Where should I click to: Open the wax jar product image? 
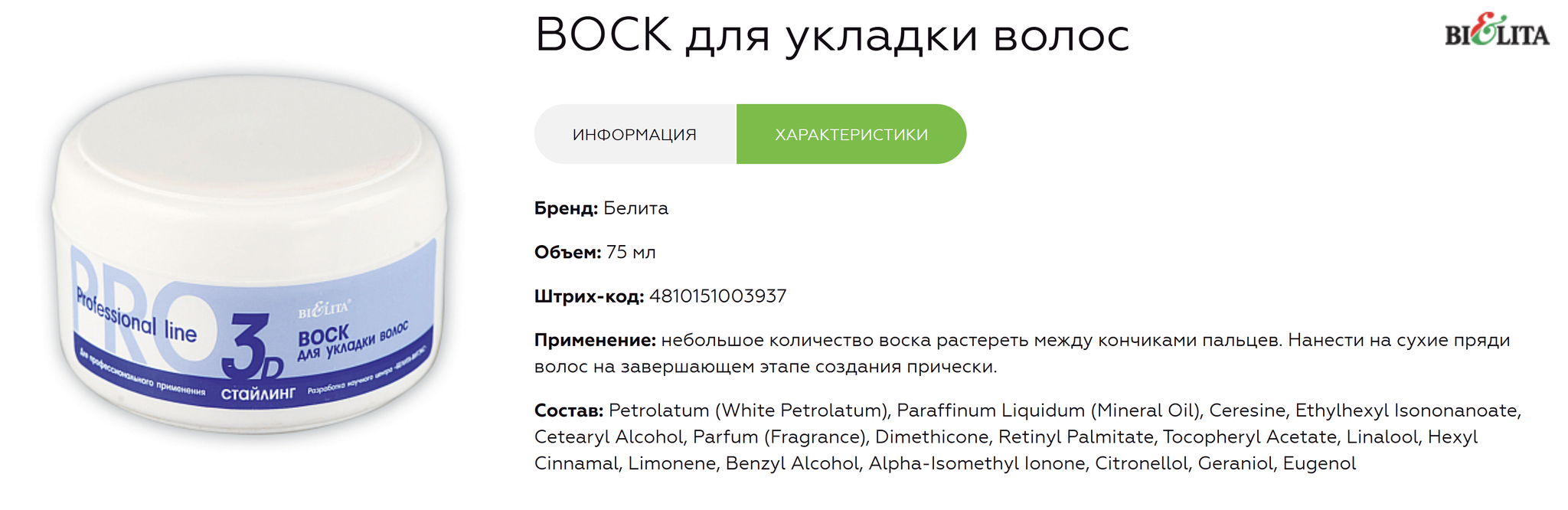tap(250, 254)
